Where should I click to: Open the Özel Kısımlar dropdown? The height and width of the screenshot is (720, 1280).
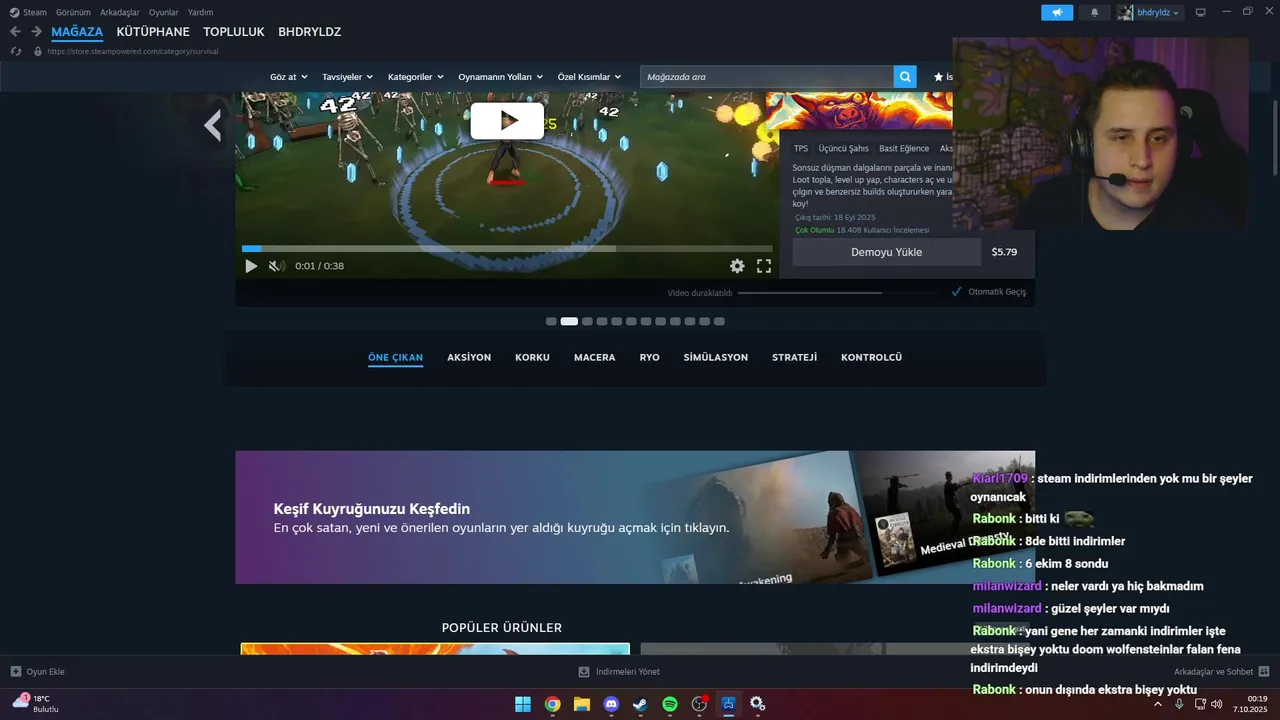pyautogui.click(x=589, y=77)
